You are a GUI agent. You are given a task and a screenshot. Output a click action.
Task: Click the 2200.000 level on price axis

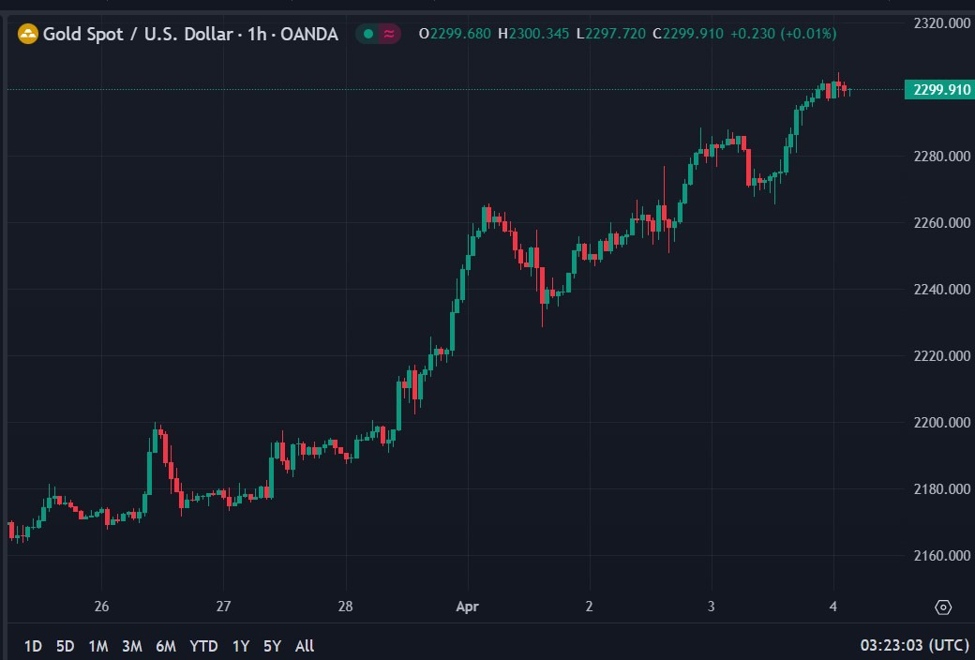click(x=941, y=422)
